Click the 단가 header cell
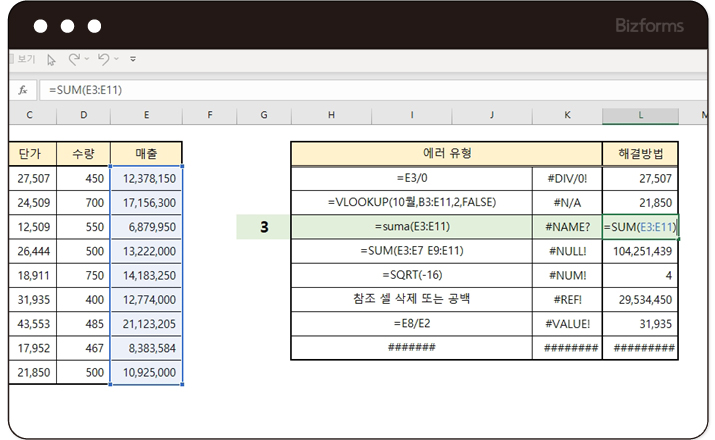This screenshot has height=440, width=715. 32,154
